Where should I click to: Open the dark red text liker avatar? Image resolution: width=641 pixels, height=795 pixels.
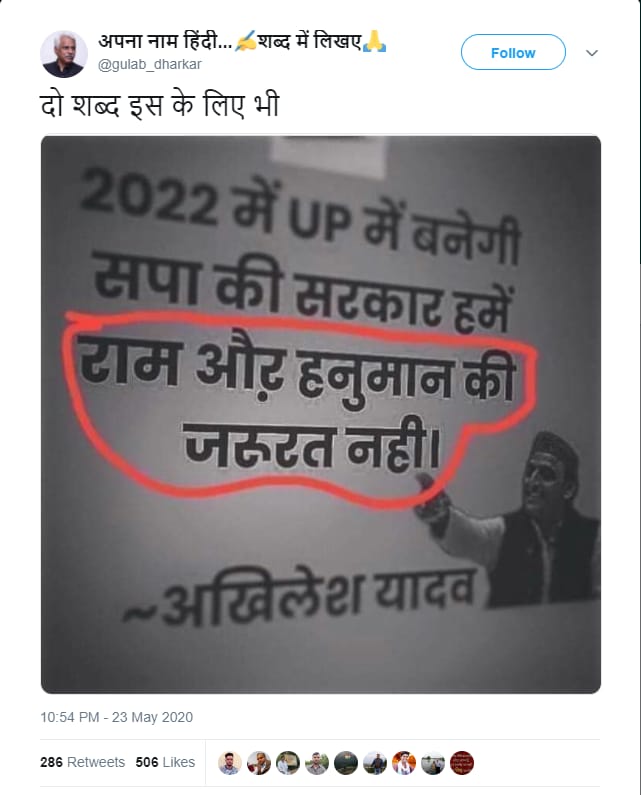tap(461, 763)
